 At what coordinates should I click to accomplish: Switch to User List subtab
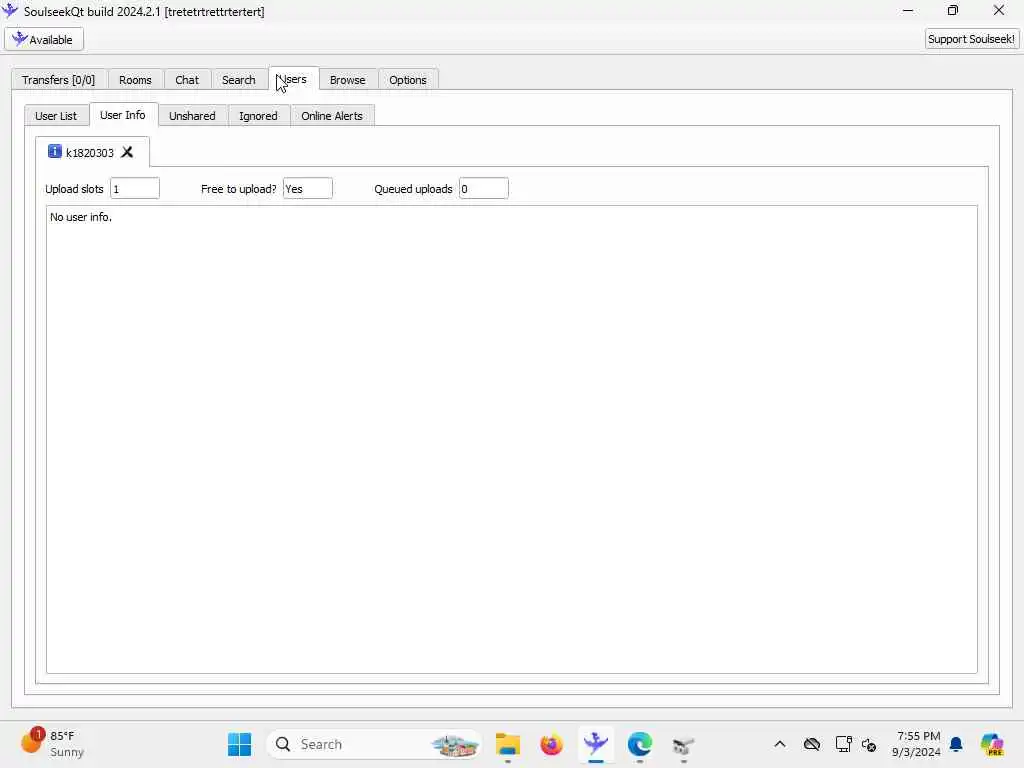tap(56, 116)
